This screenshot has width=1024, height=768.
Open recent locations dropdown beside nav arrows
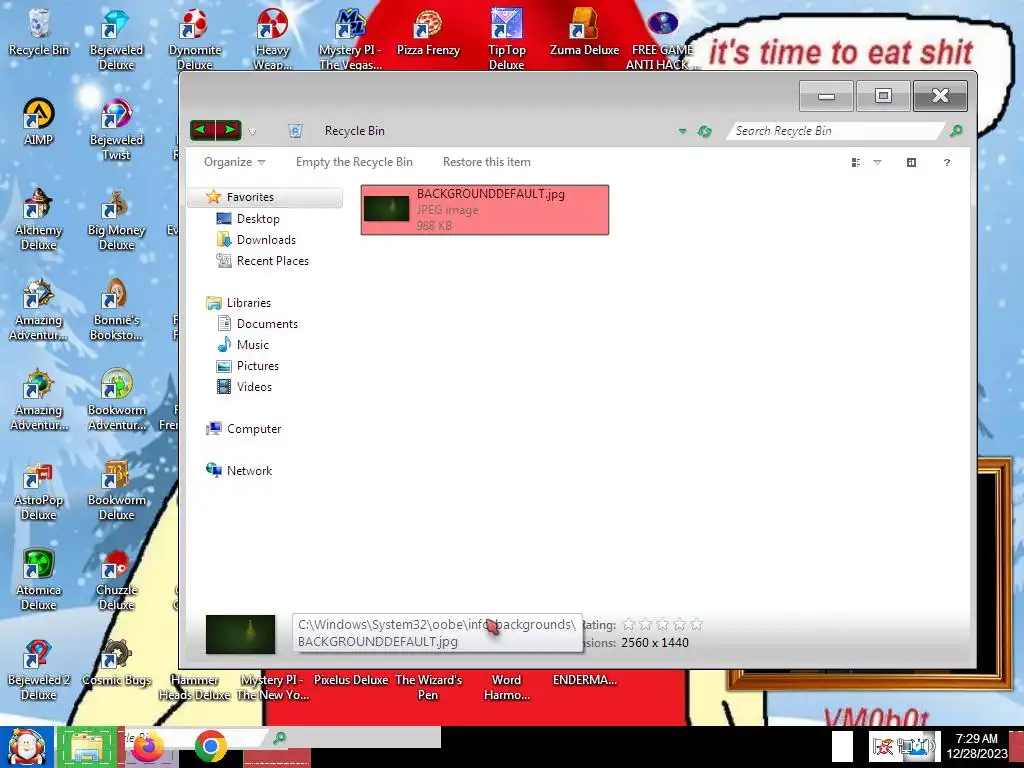pyautogui.click(x=252, y=132)
